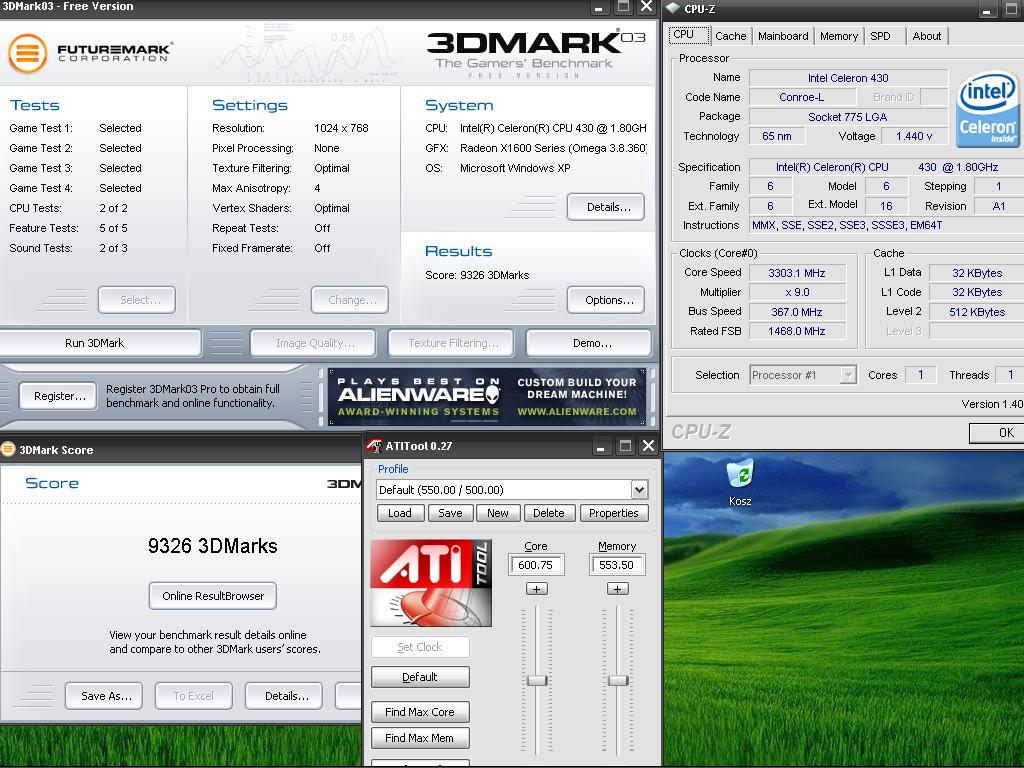Click the Name field Intel Celeron 430
This screenshot has height=768, width=1024.
click(848, 78)
